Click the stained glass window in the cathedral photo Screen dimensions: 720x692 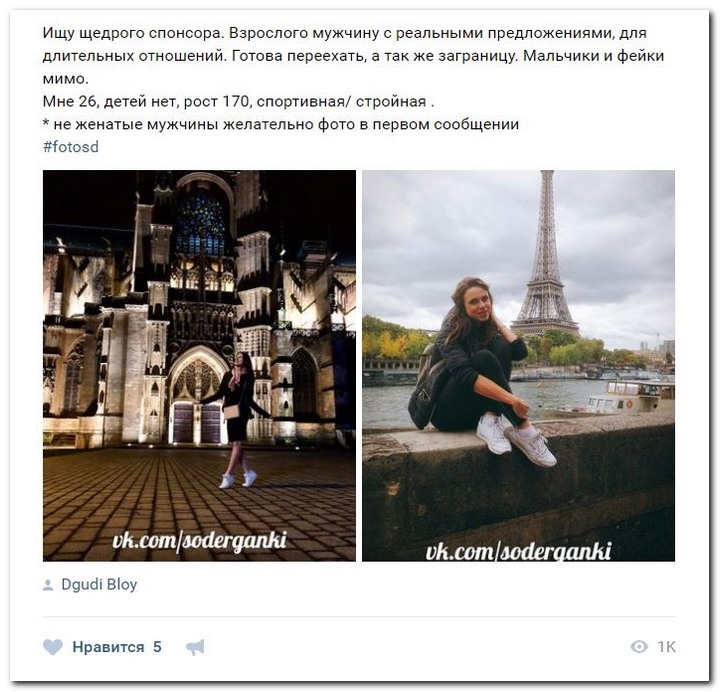(x=201, y=225)
